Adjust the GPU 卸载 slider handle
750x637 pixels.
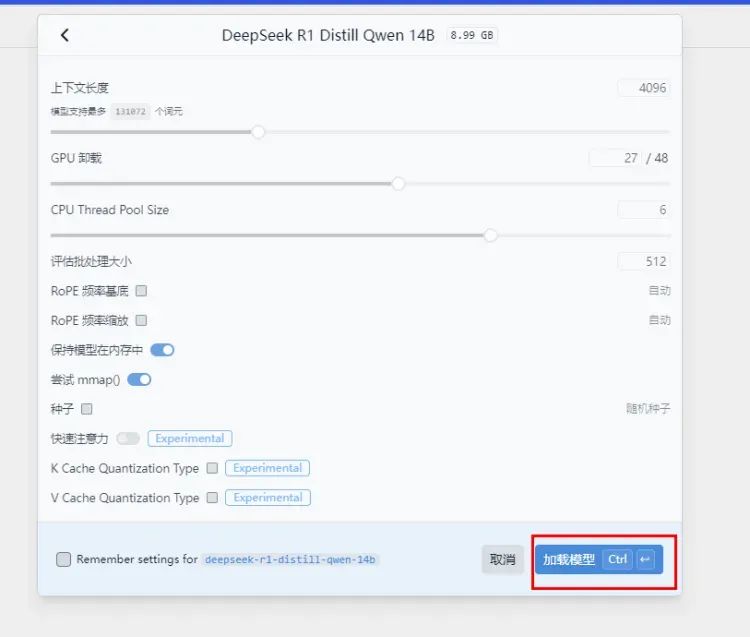click(398, 184)
